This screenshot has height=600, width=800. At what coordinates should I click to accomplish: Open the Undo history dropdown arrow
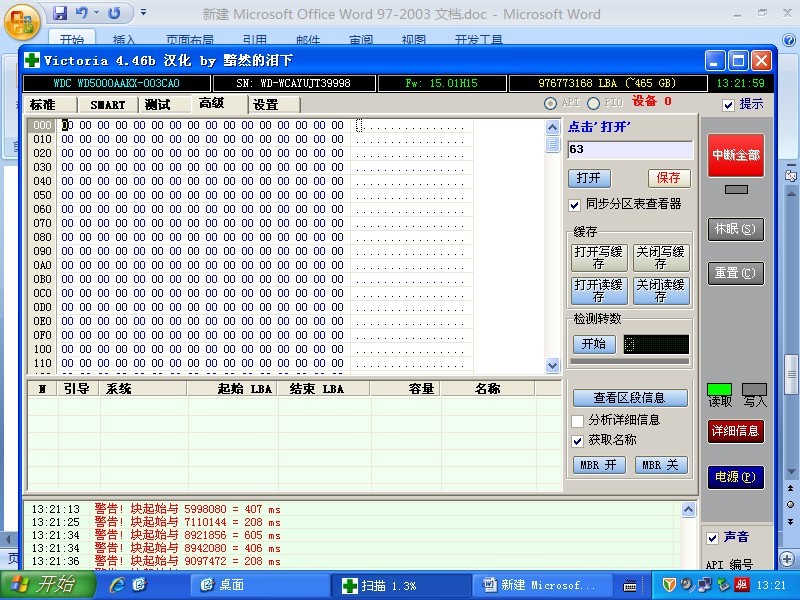click(x=96, y=13)
